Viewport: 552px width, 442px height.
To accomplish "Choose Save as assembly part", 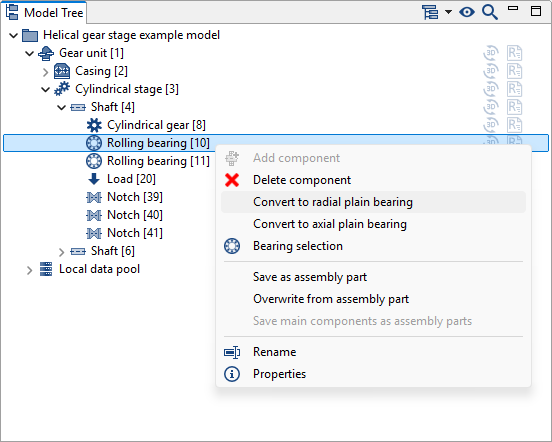I will point(373,277).
